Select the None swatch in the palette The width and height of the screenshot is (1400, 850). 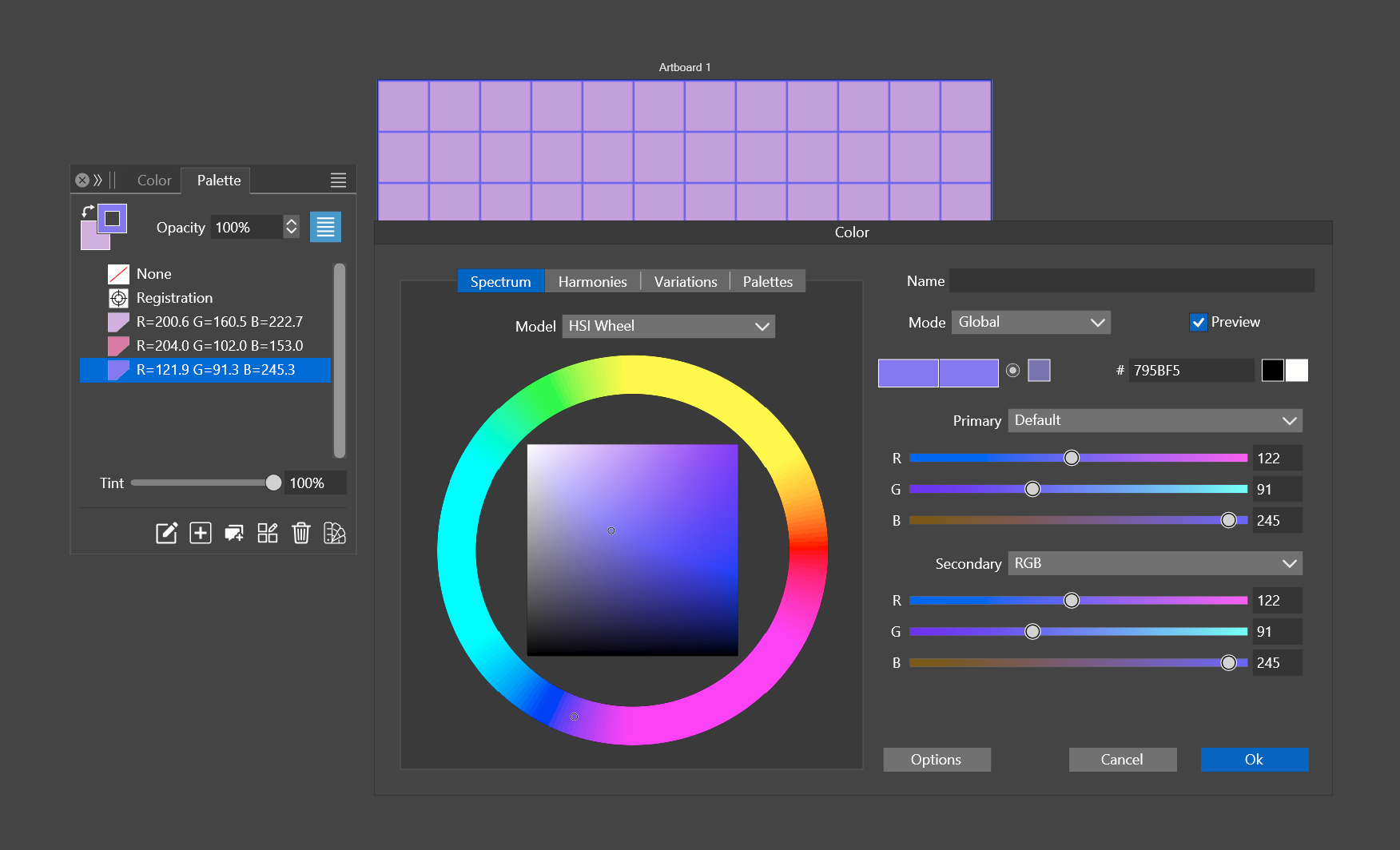(x=153, y=274)
